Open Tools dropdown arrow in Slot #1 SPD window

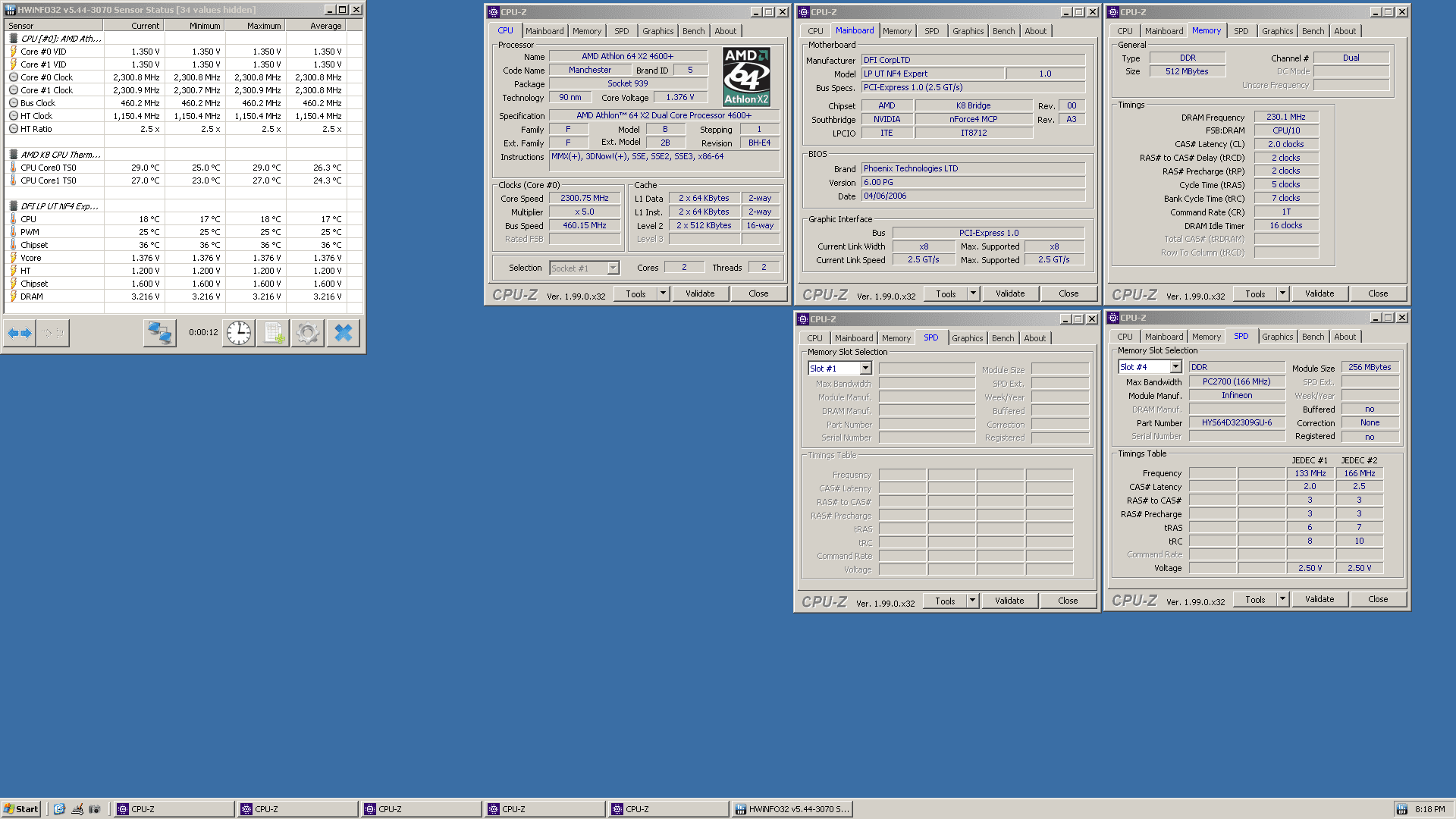972,601
